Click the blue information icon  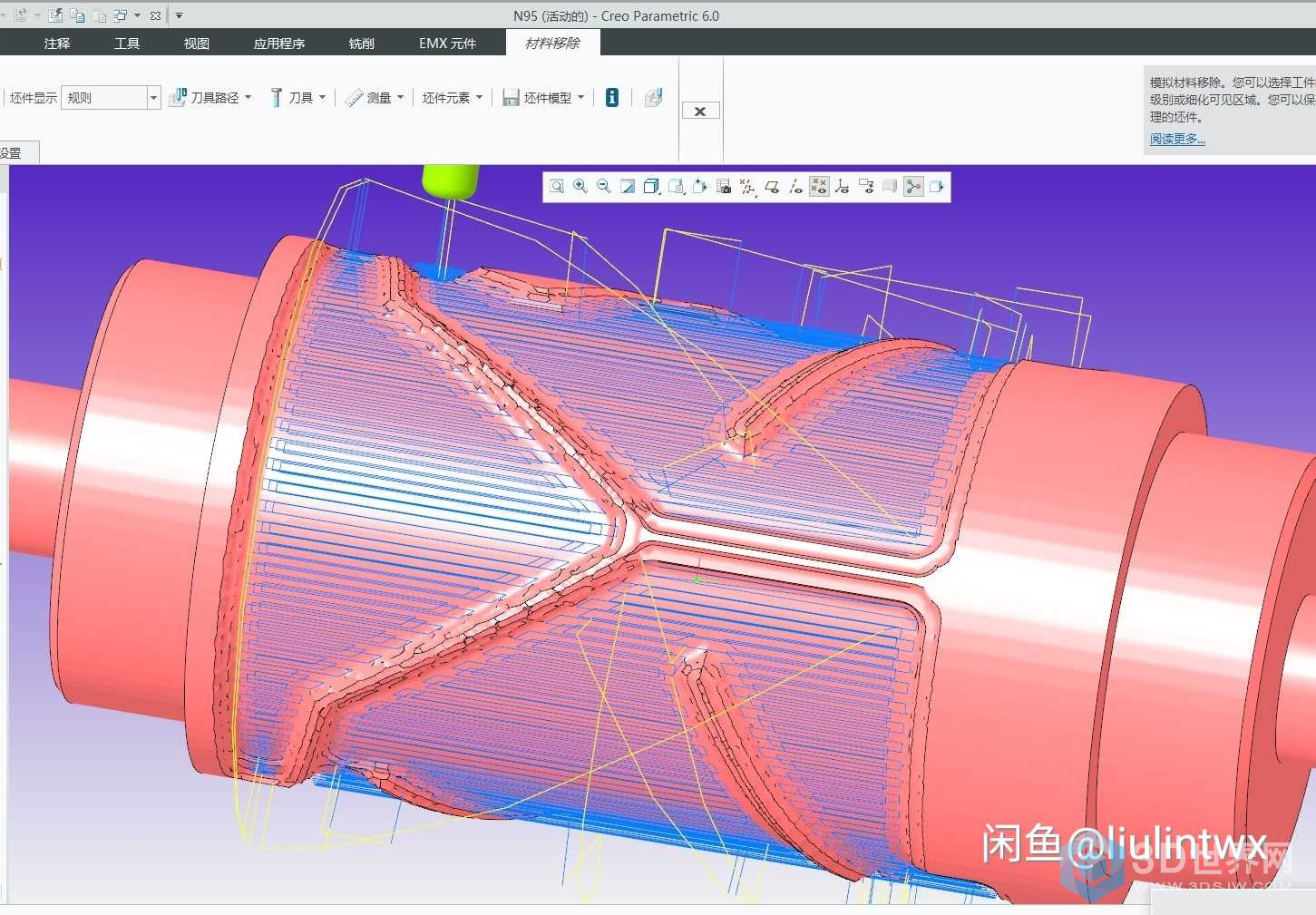[612, 97]
